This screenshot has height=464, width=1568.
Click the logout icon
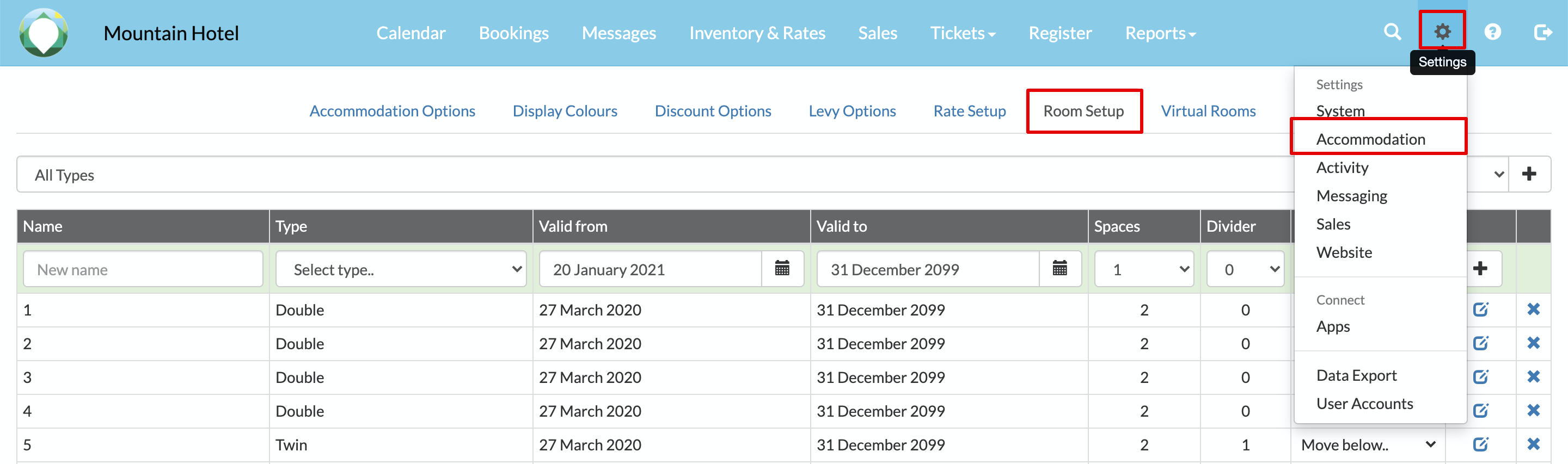click(x=1542, y=32)
